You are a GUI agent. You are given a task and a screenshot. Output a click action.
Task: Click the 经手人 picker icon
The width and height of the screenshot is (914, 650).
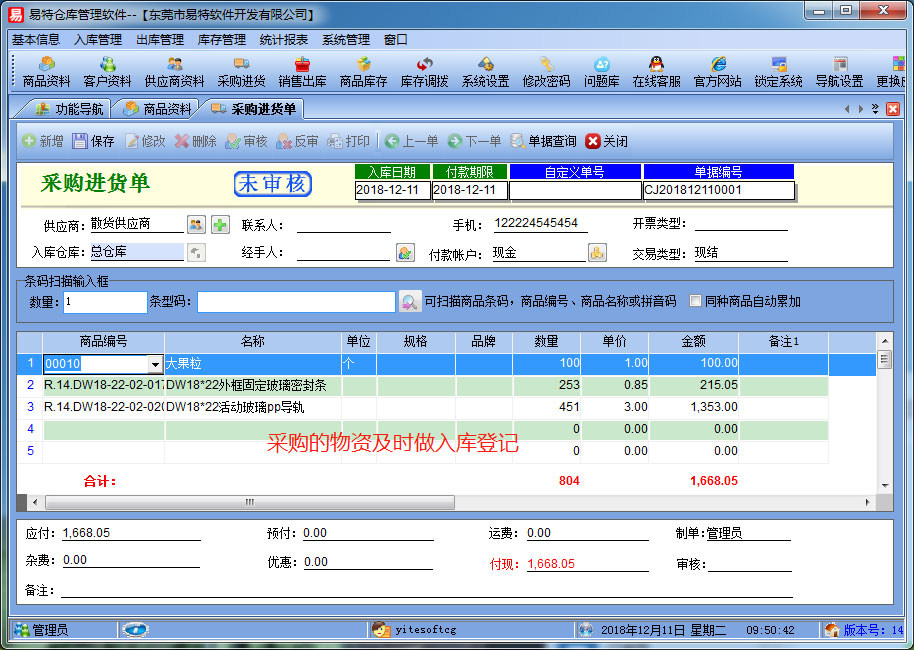405,253
